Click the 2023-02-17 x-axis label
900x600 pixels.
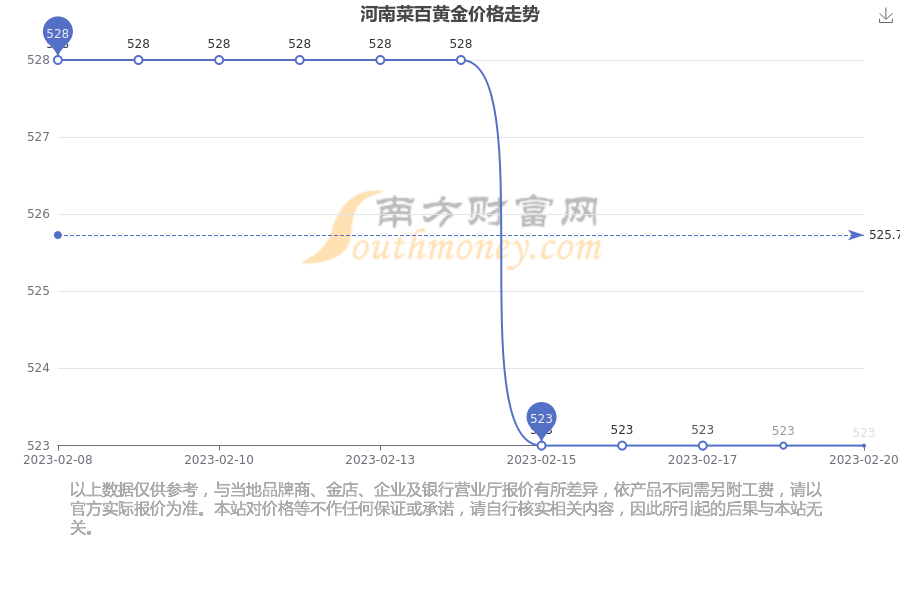703,460
